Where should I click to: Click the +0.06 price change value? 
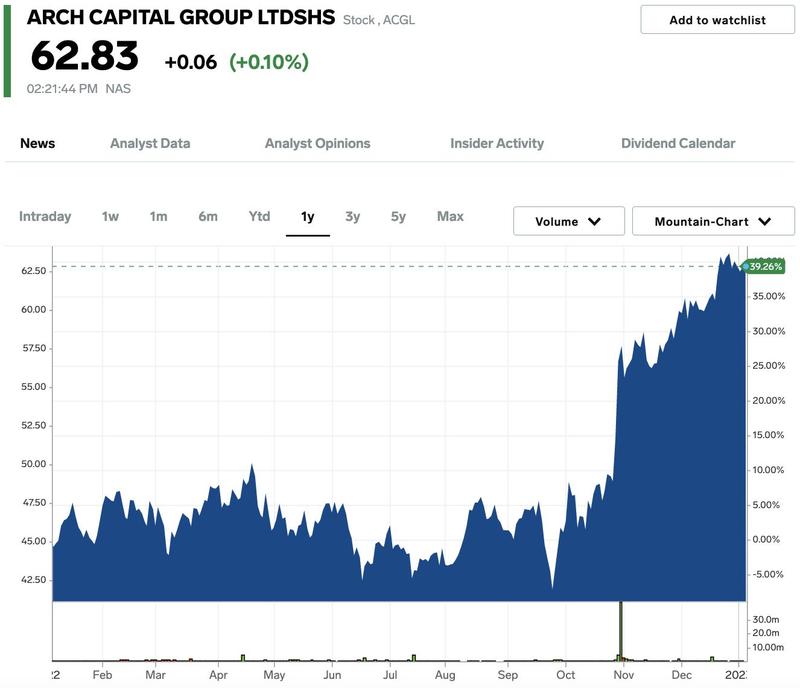point(191,62)
